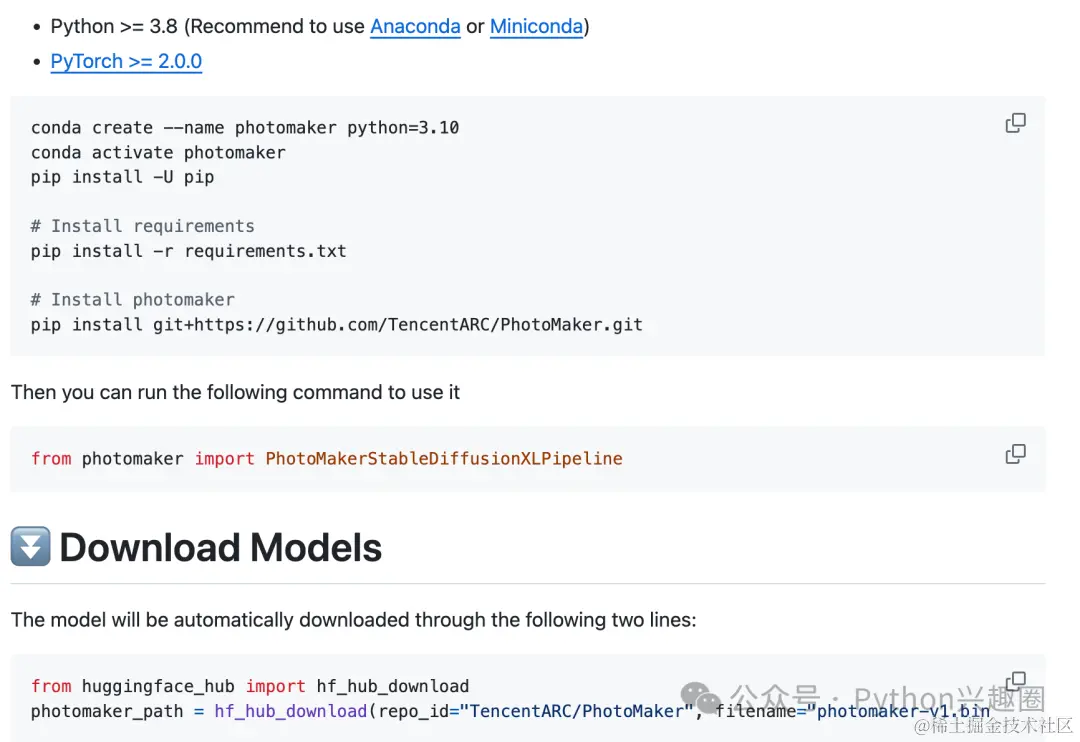Click the down-arrow emoji beside Download Models
The width and height of the screenshot is (1080, 742).
coord(30,547)
